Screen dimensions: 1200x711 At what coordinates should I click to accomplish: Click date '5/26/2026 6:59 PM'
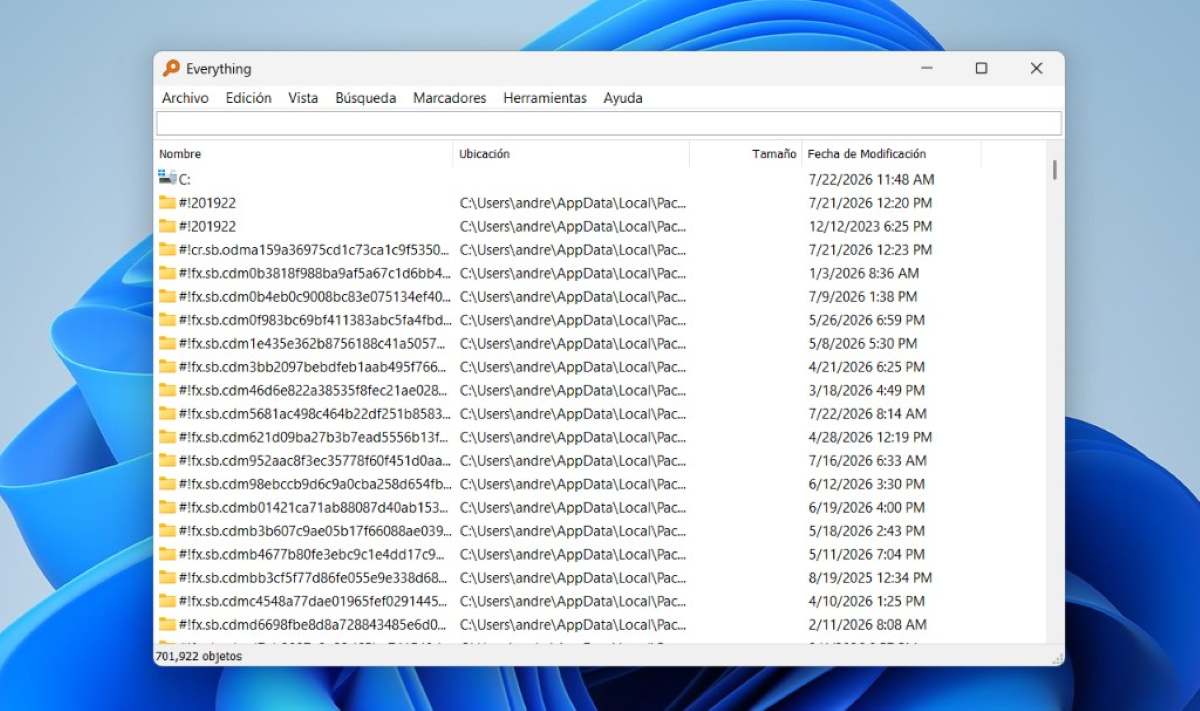866,320
